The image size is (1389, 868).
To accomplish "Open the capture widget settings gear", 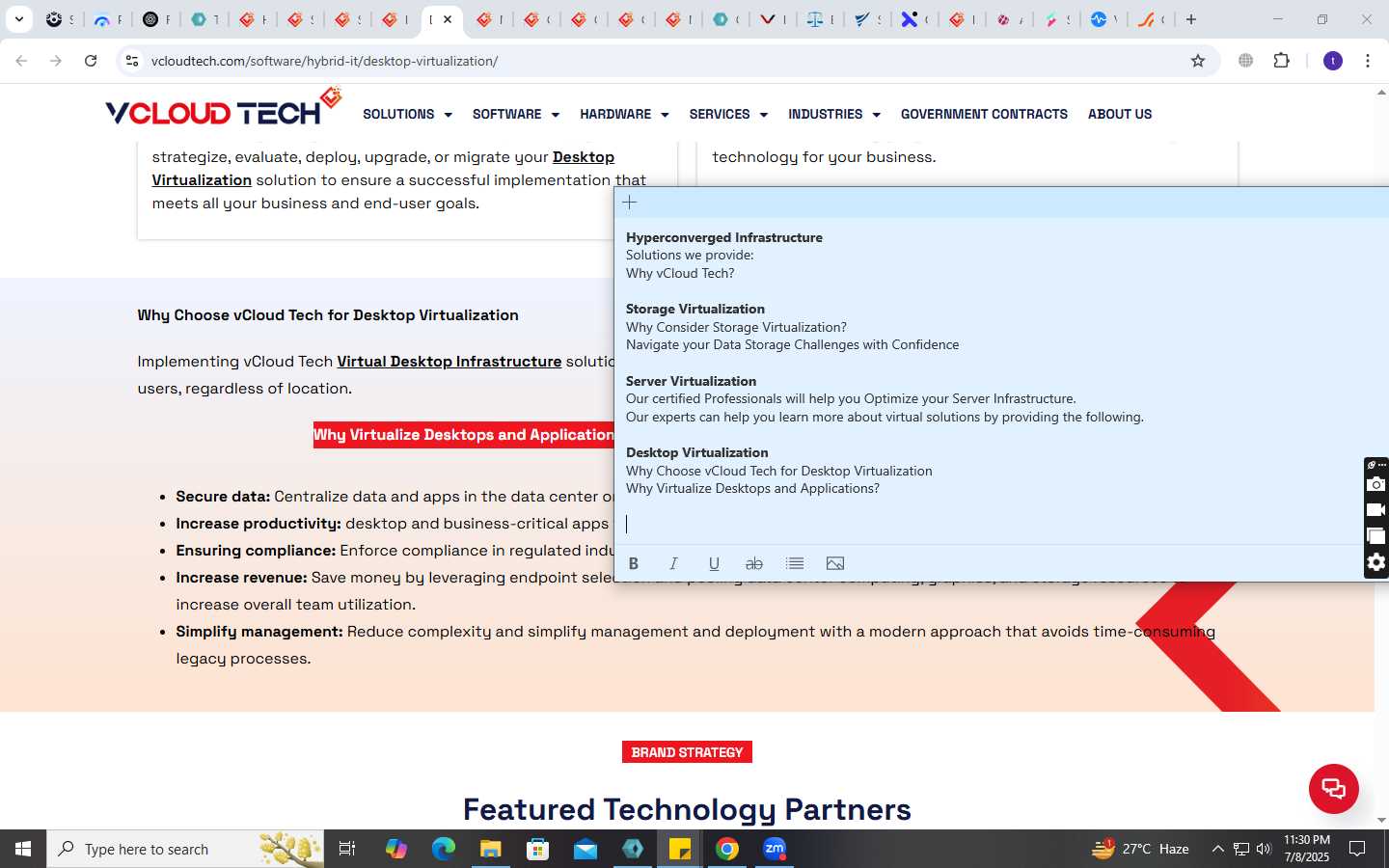I will pos(1376,562).
